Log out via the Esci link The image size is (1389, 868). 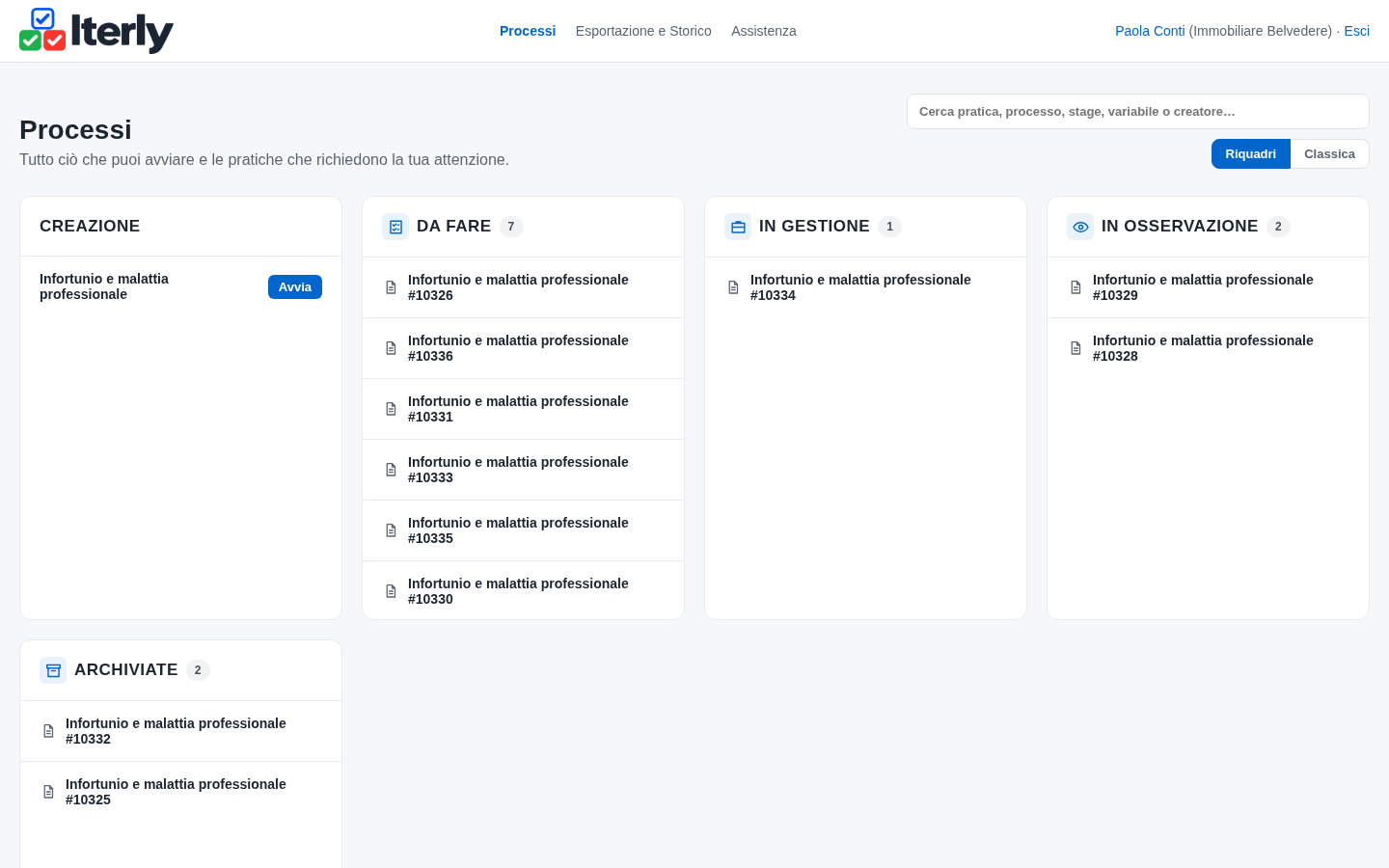pos(1356,31)
